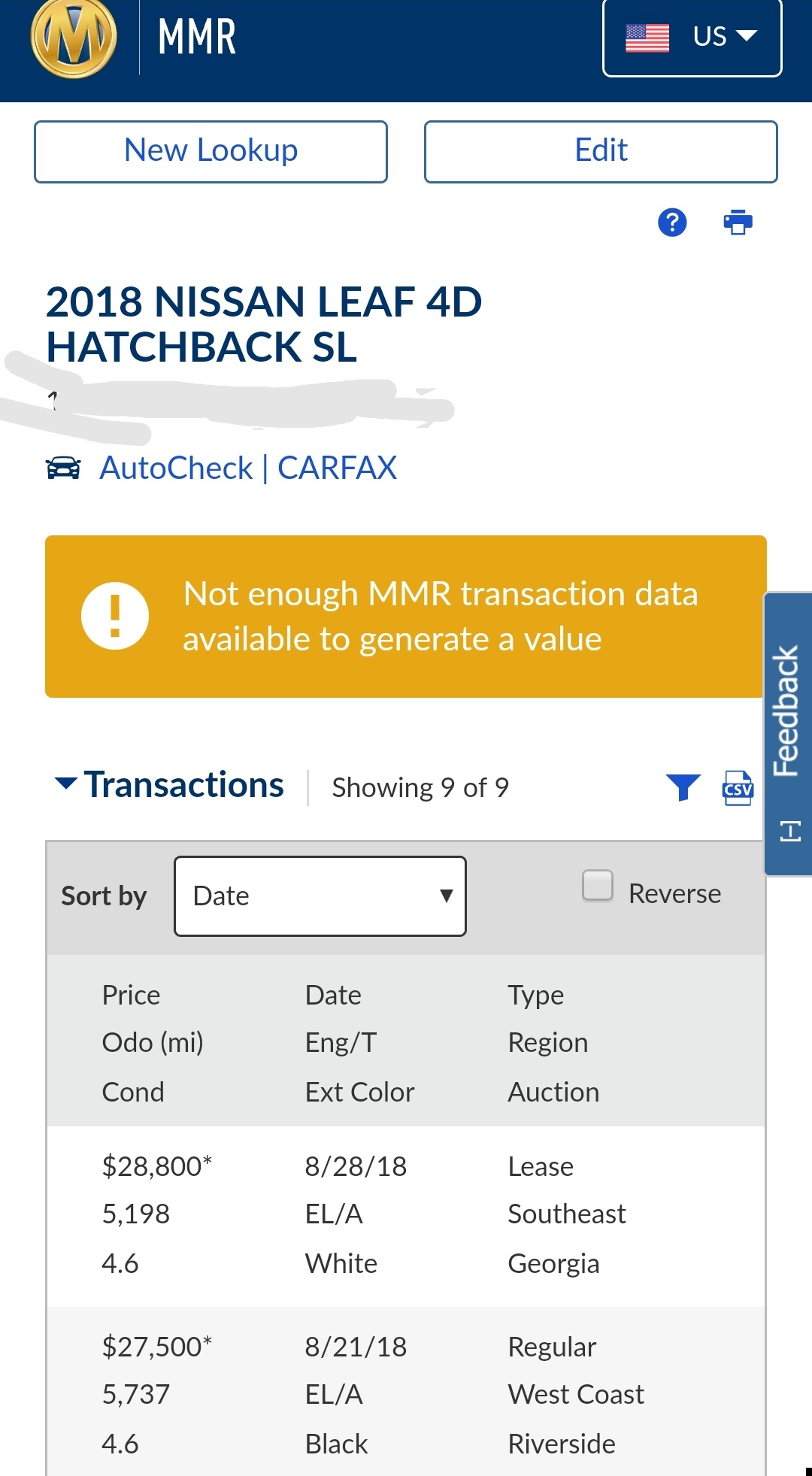Screen dimensions: 812x1476
Task: Click the Date column header
Action: [x=333, y=995]
